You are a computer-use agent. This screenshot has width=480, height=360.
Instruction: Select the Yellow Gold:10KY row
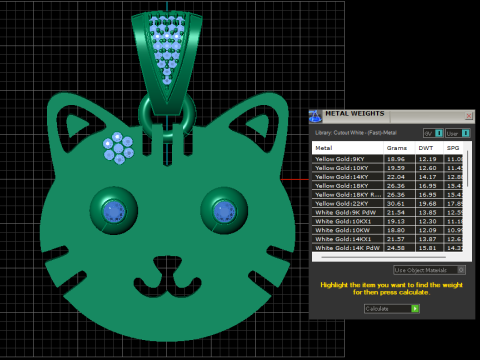(388, 168)
